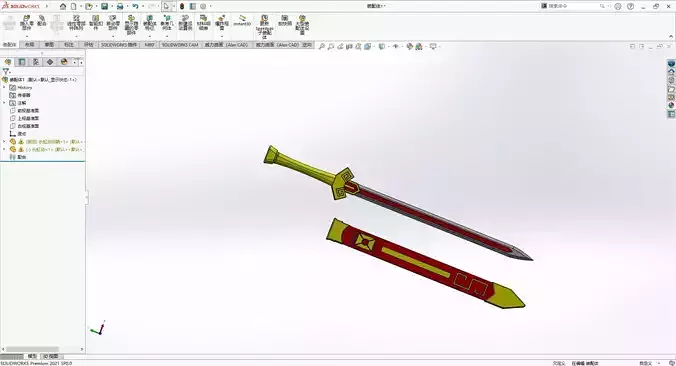676x366 pixels.
Task: Open Reference Geometry tool
Action: 167,23
